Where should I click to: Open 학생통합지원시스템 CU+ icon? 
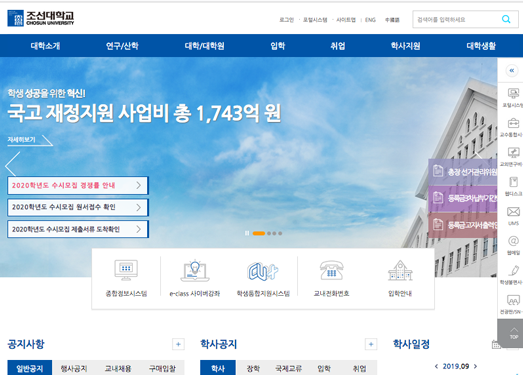tap(263, 271)
